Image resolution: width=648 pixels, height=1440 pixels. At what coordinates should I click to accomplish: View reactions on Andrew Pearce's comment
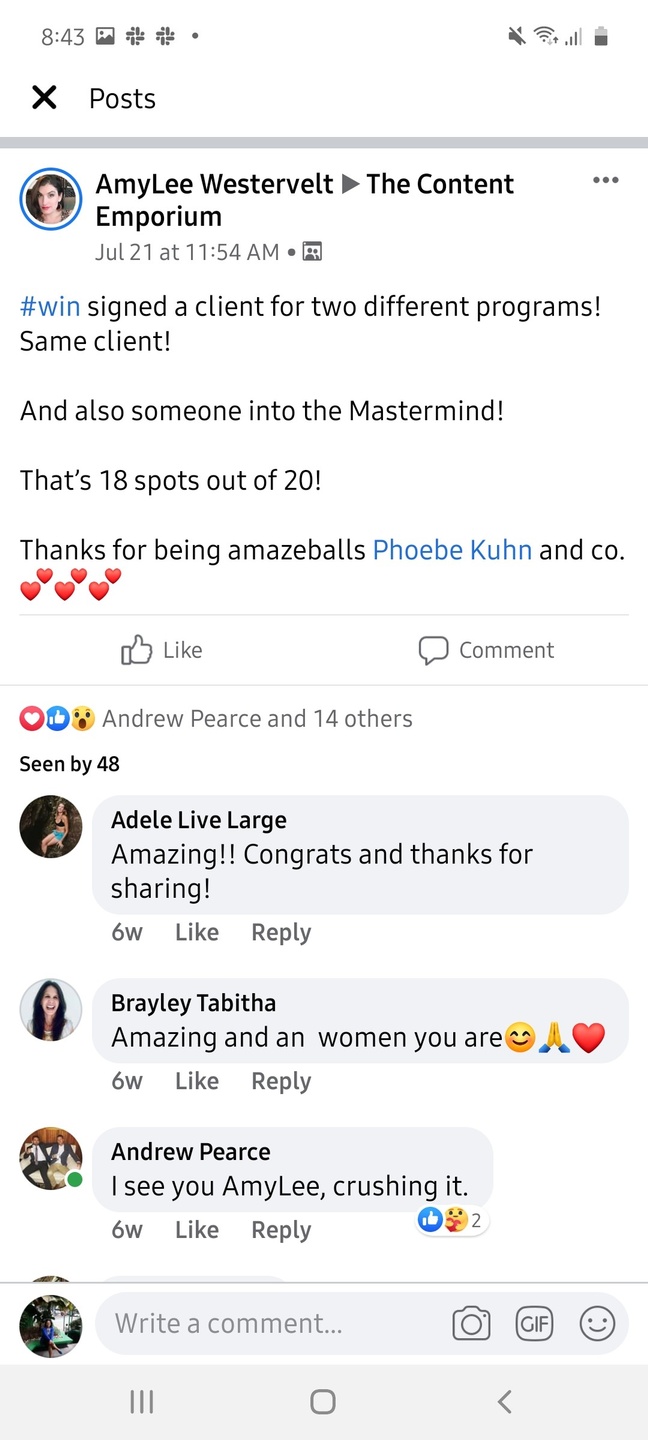451,1220
